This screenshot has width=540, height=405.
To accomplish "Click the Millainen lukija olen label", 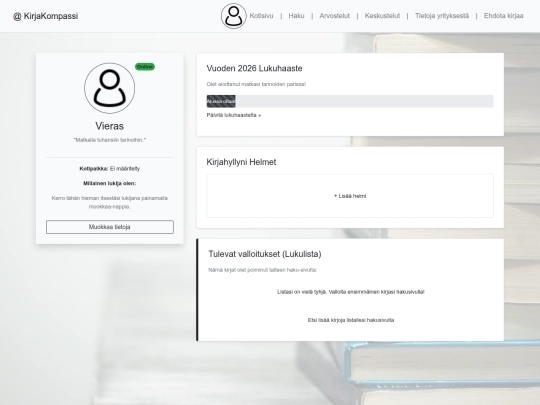I will (x=110, y=183).
